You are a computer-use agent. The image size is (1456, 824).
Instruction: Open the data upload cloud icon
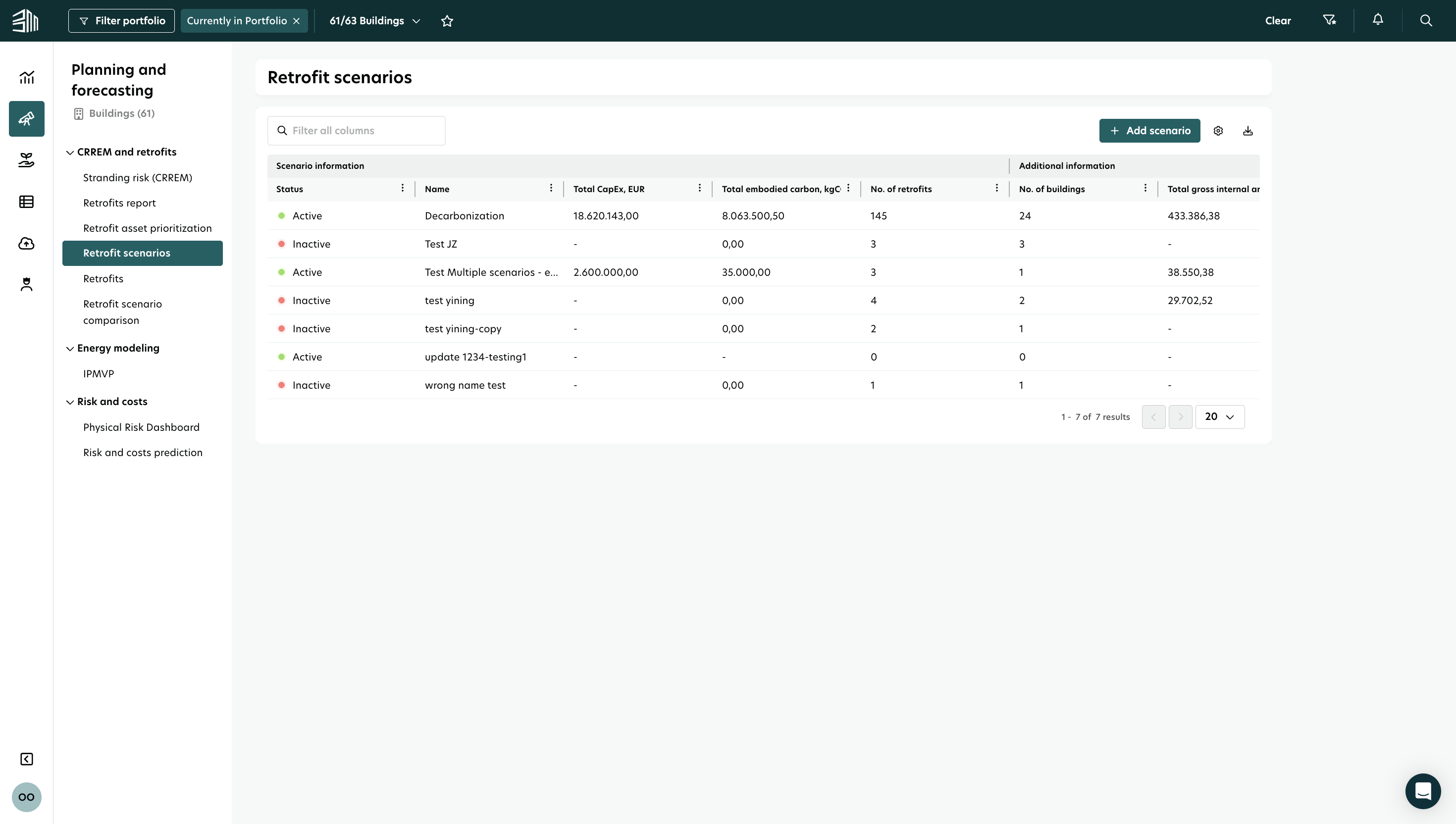27,243
